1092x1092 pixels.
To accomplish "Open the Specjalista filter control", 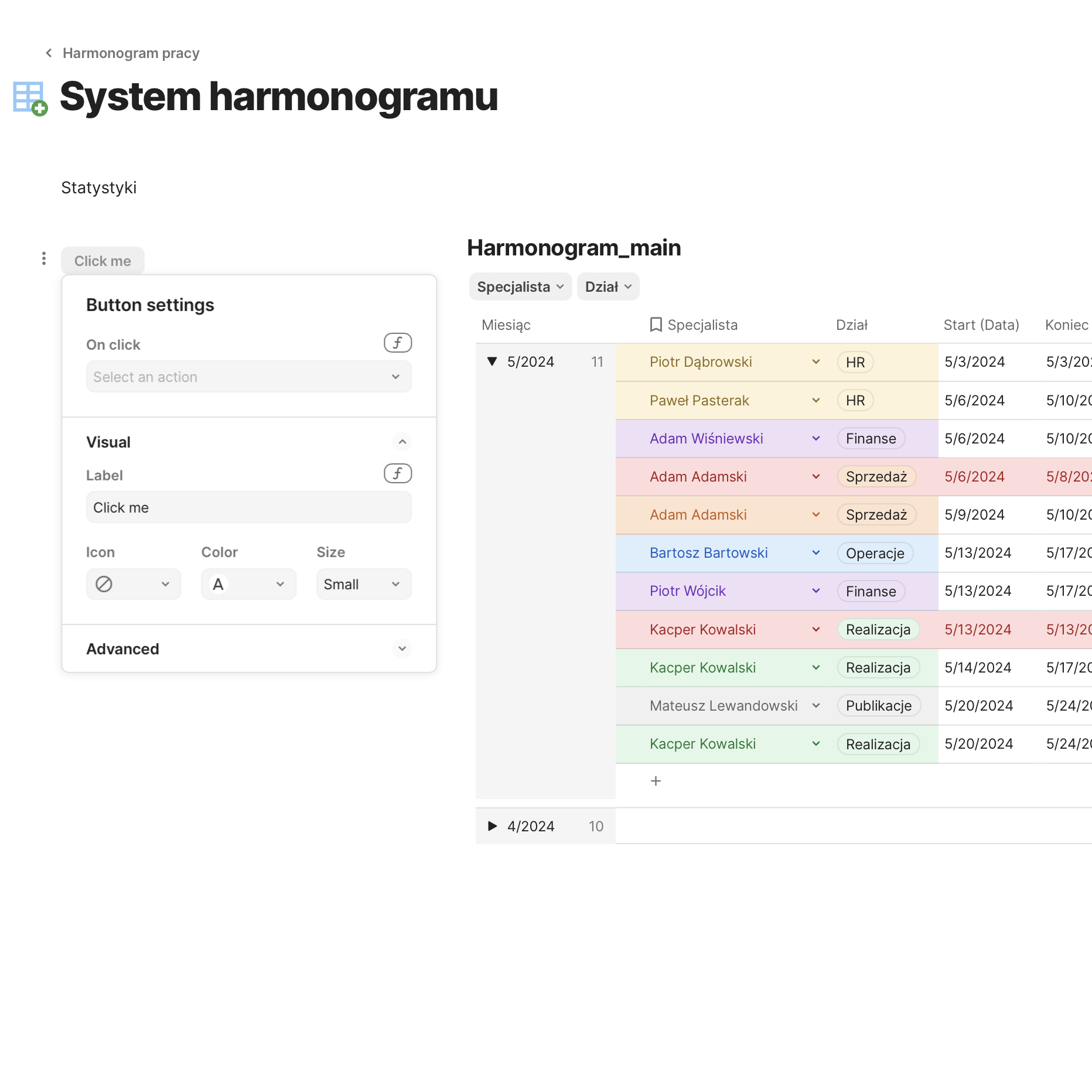I will click(520, 286).
